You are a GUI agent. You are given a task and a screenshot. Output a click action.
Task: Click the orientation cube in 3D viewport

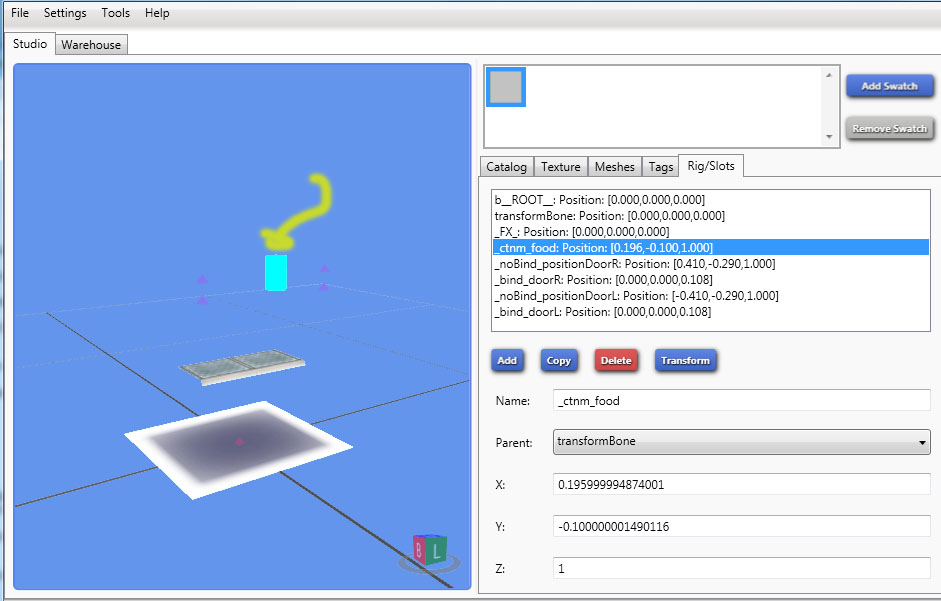click(430, 549)
